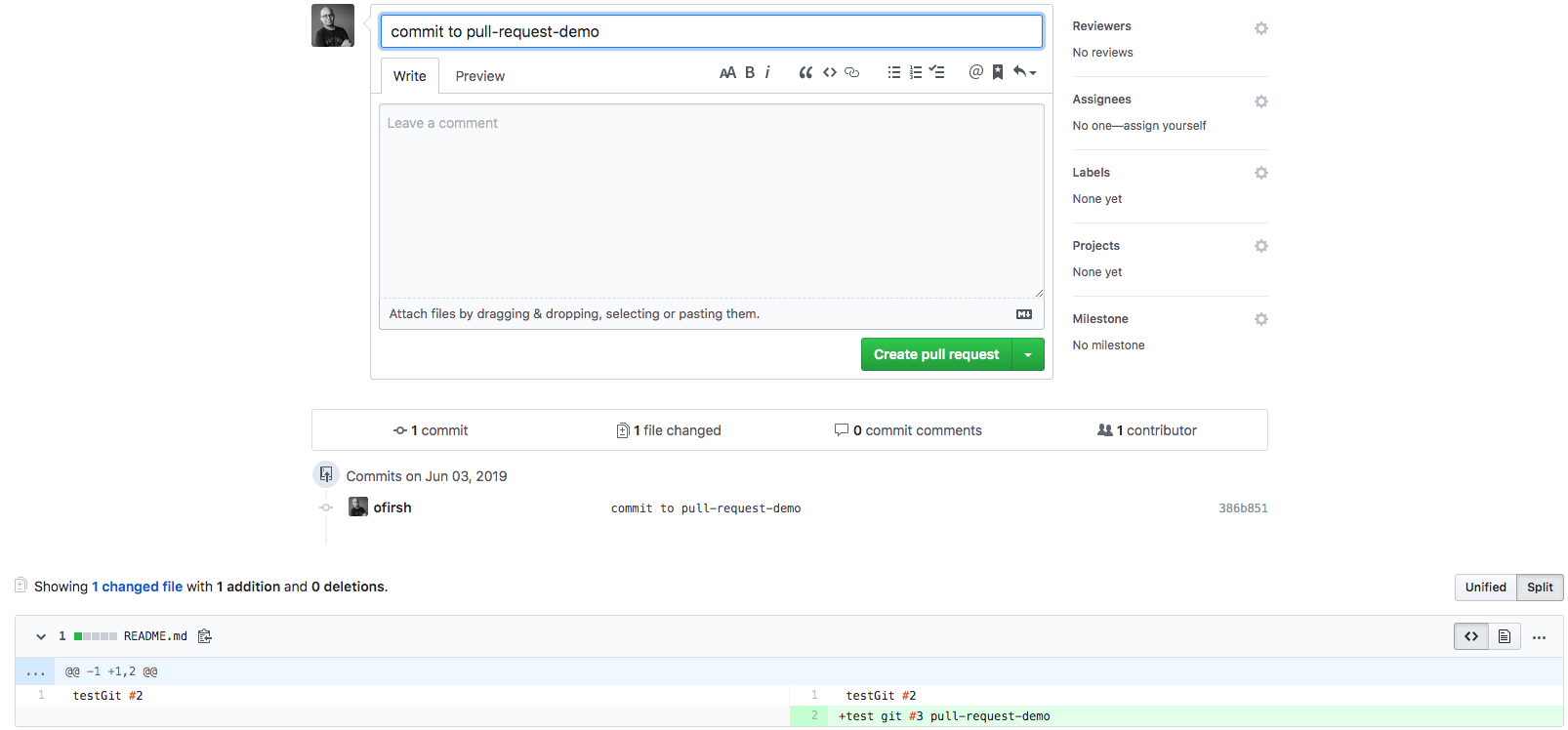Switch diff view to Split
Viewport: 1568px width, 730px height.
pos(1540,588)
